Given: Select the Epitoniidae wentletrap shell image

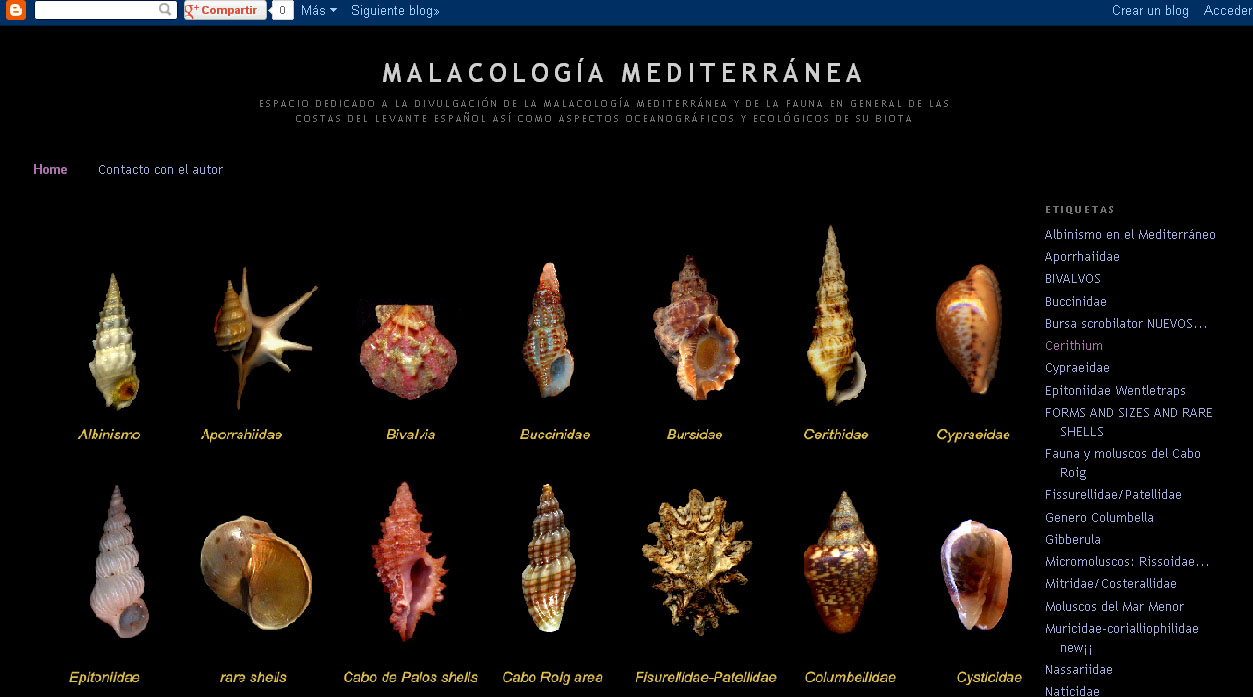Looking at the screenshot, I should pos(120,563).
